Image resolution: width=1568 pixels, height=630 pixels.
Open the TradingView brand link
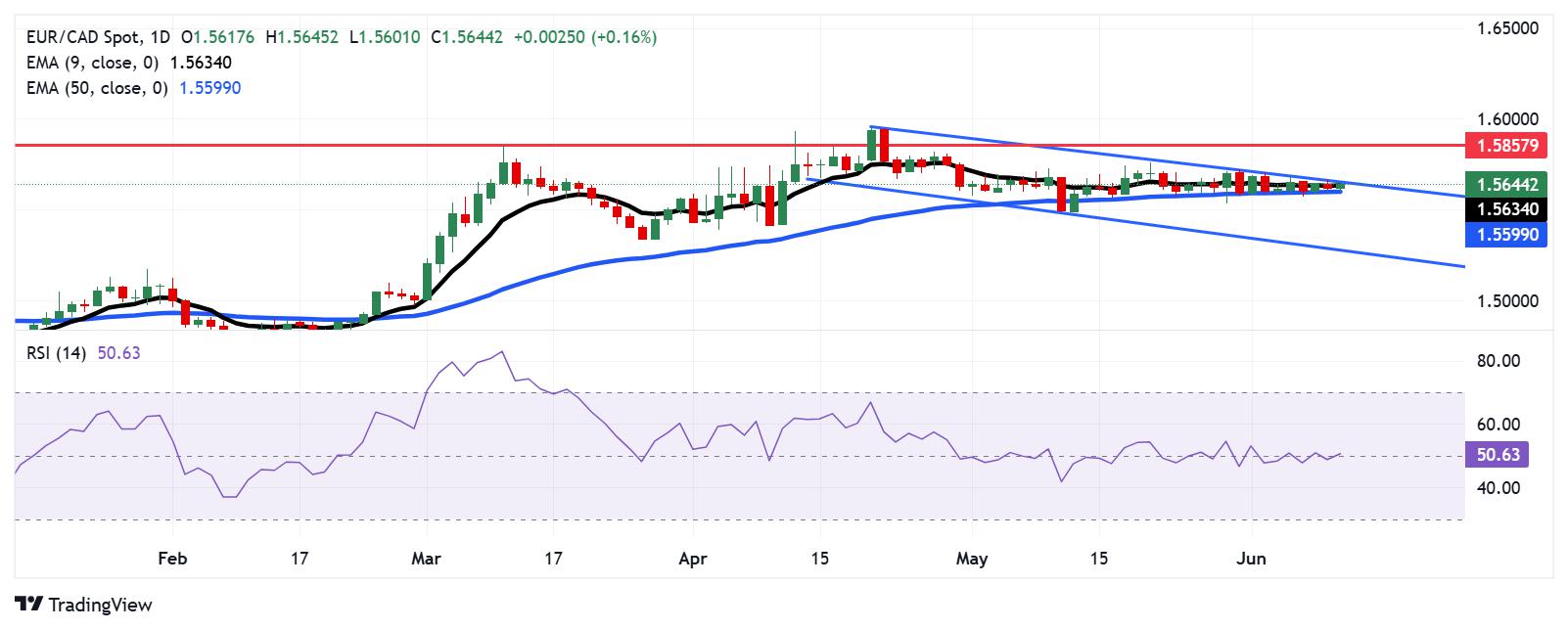[84, 605]
